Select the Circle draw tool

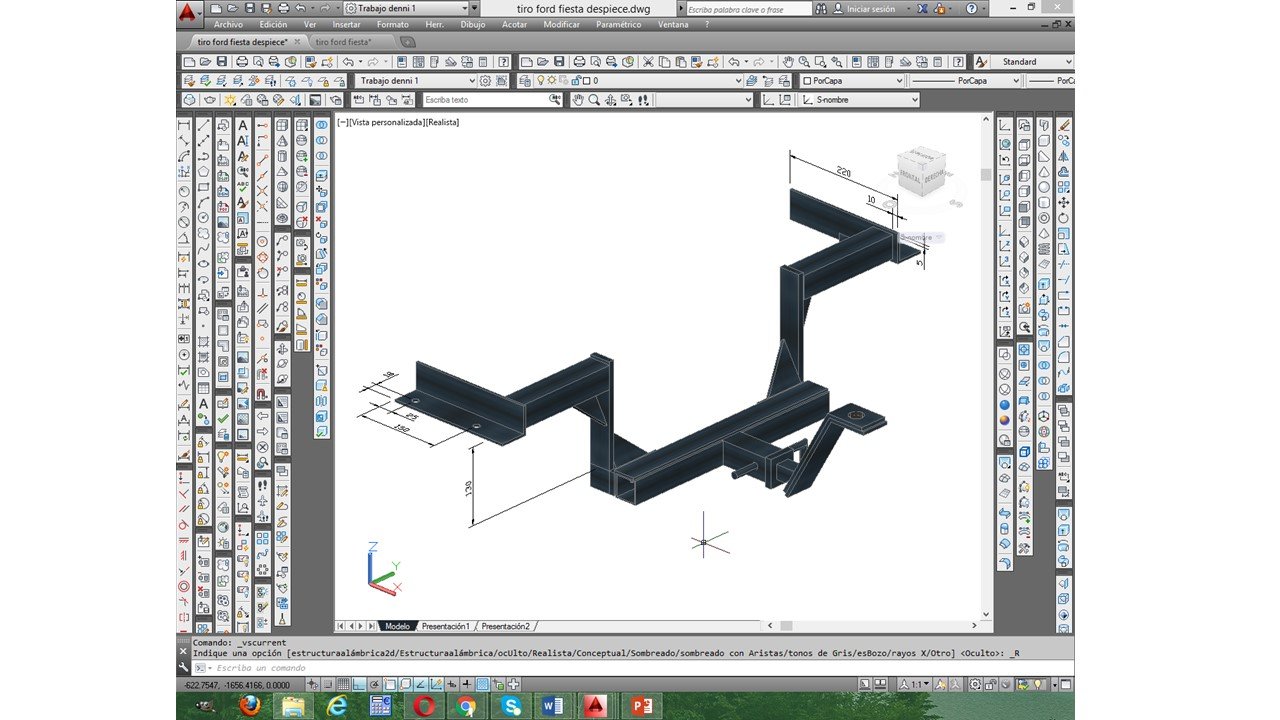(203, 217)
